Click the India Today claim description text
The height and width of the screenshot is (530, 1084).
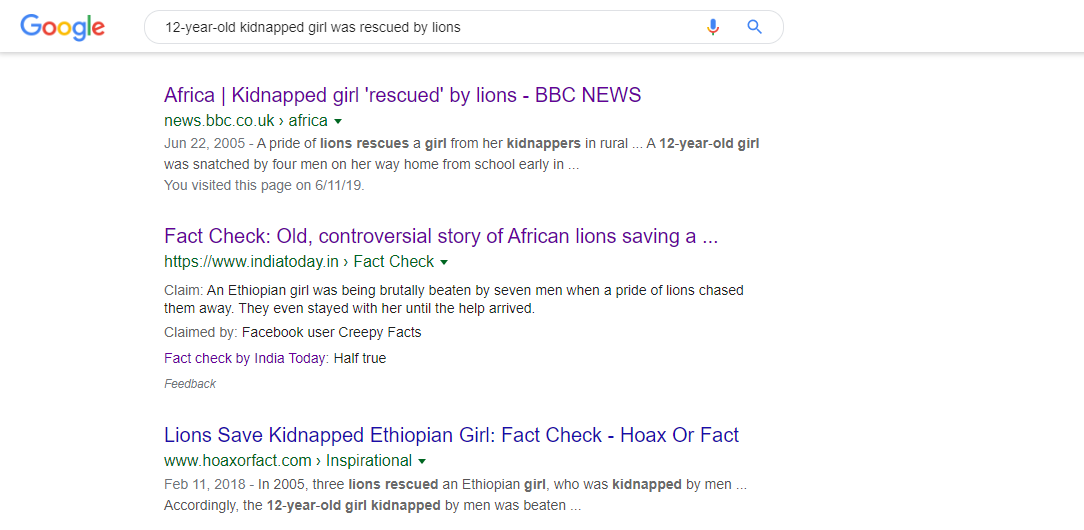[454, 299]
